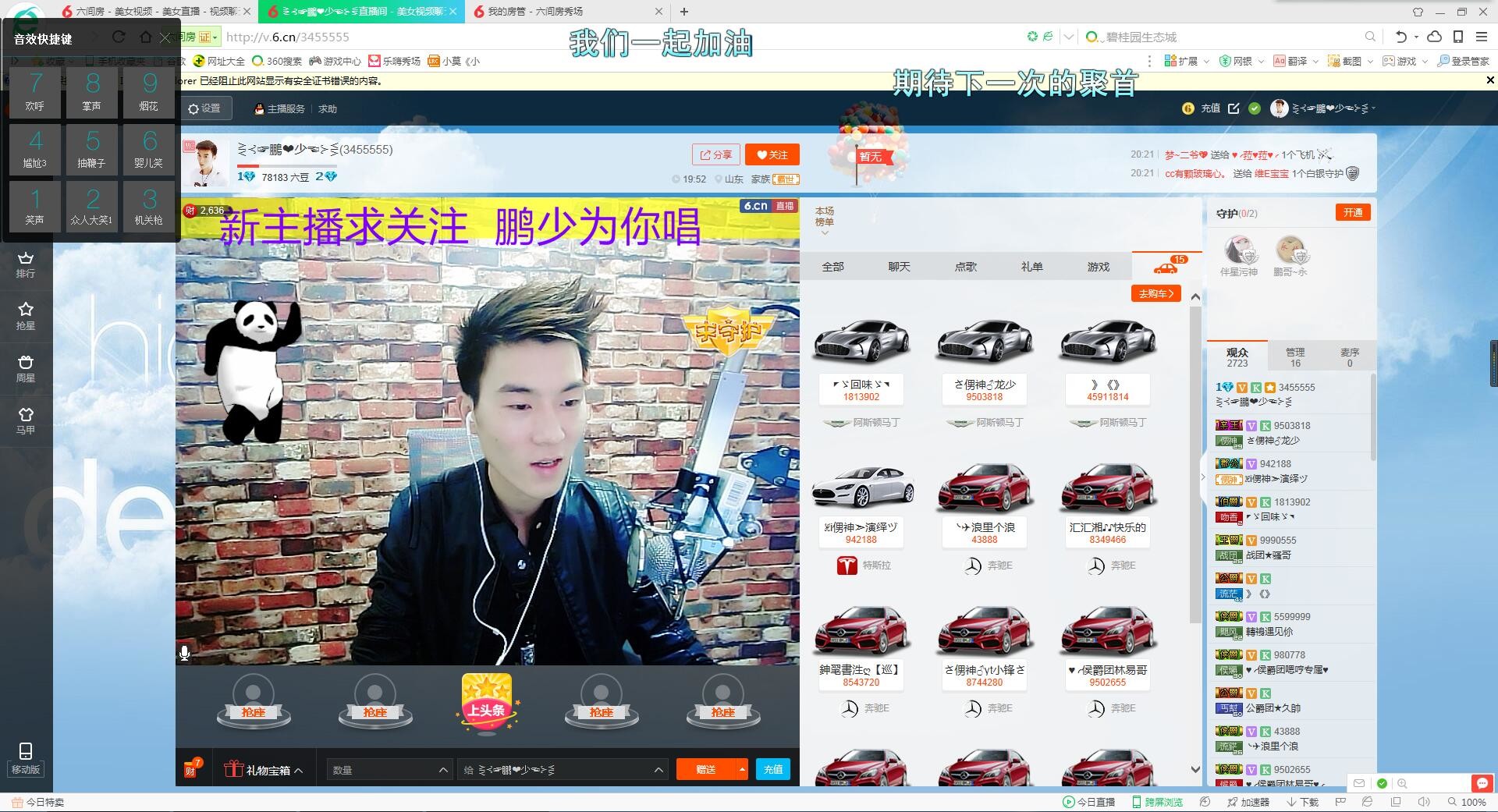1498x812 pixels.
Task: Open 主播服务 anchor services link
Action: [280, 109]
